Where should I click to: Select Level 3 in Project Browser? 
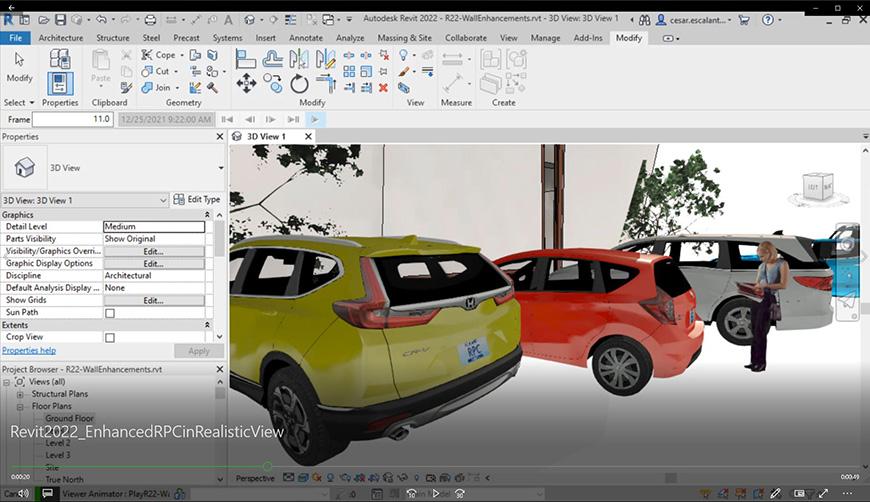click(x=58, y=455)
